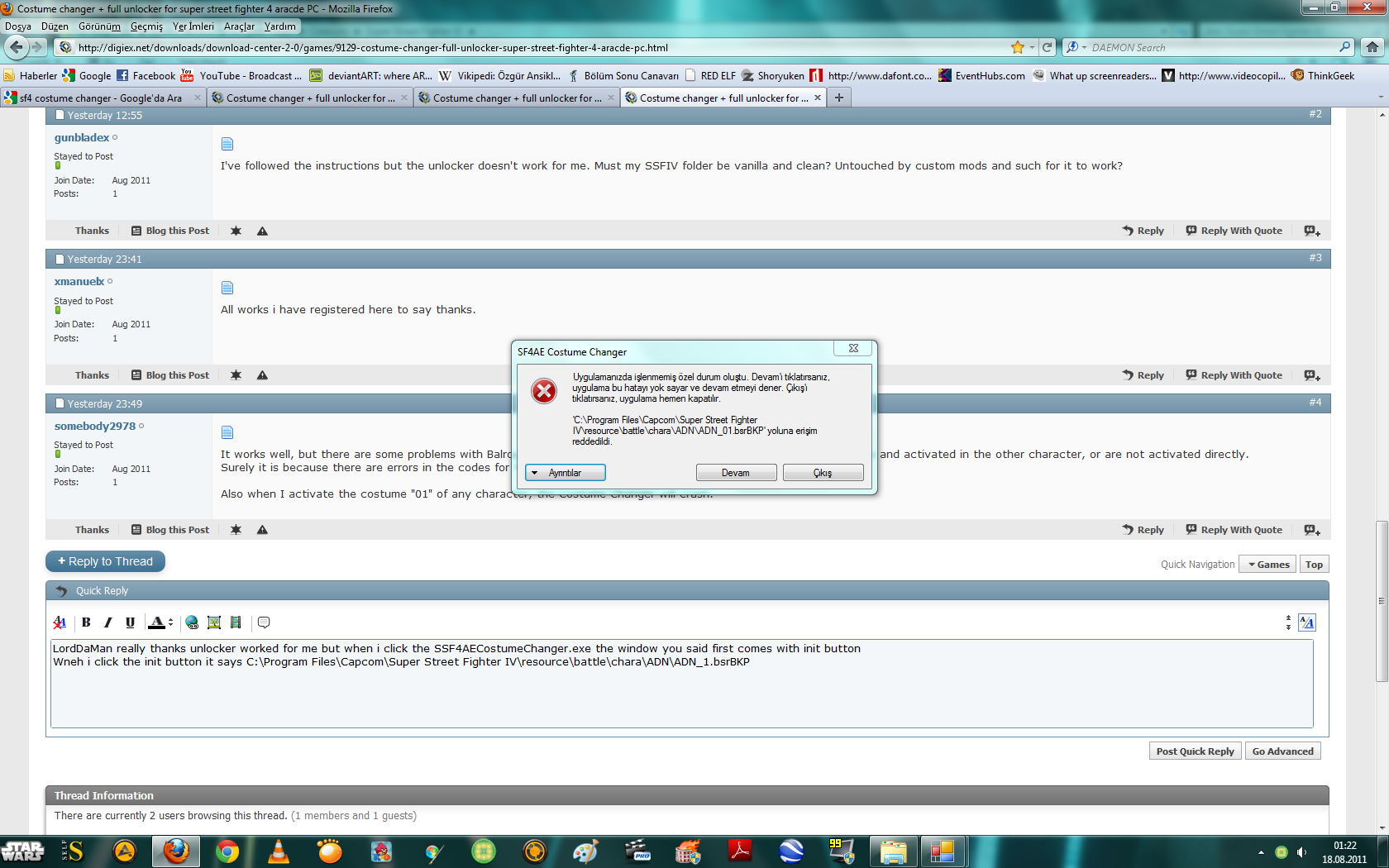Toggle underline in Quick Reply editor
Viewport: 1389px width, 868px height.
[130, 622]
